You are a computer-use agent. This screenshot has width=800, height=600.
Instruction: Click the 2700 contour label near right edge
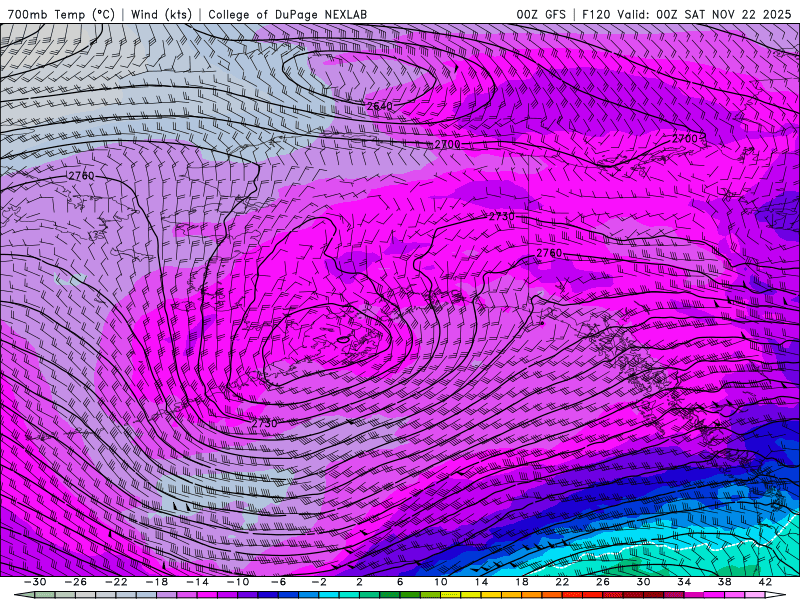pyautogui.click(x=684, y=138)
